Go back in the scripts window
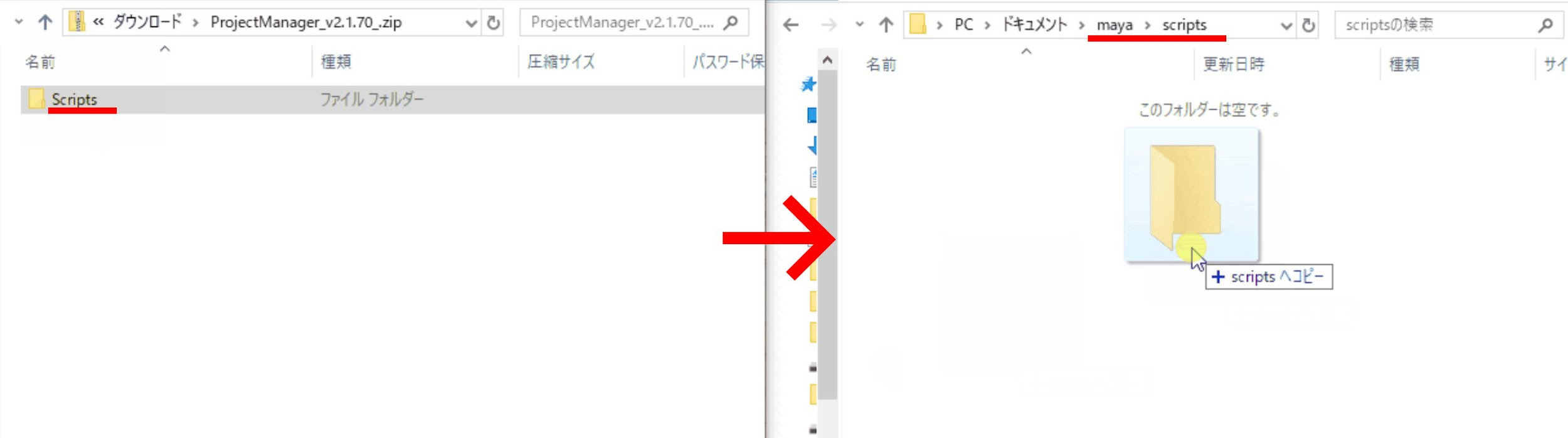The width and height of the screenshot is (1568, 438). tap(791, 25)
